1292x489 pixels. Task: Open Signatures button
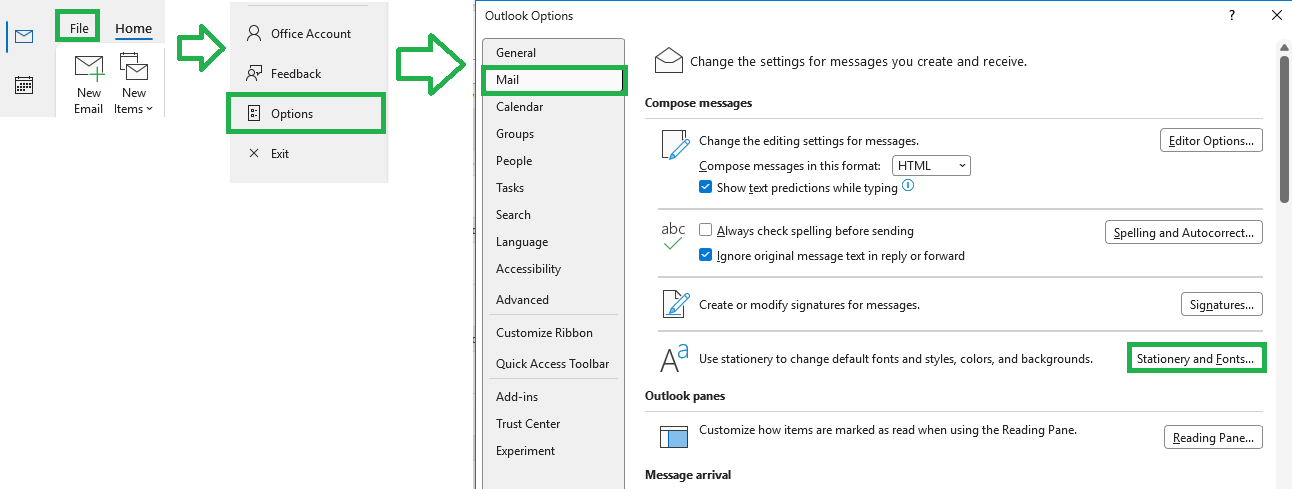click(1222, 304)
